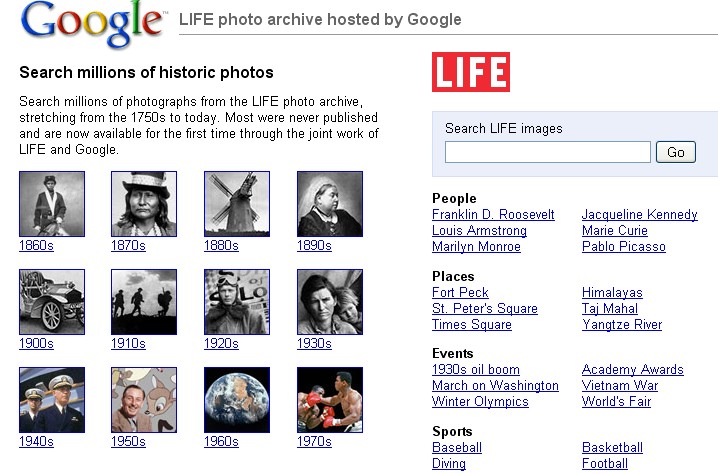Screen dimensions: 718x473
Task: Open the Pablo Picasso link
Action: coord(624,246)
